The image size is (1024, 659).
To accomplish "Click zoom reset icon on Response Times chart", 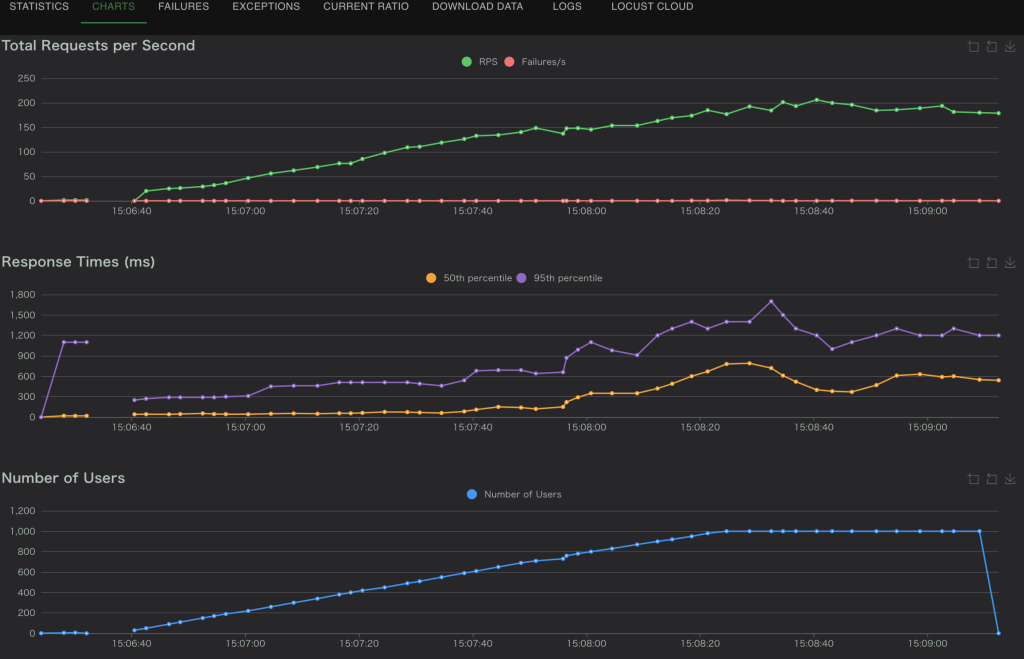I will pos(991,263).
